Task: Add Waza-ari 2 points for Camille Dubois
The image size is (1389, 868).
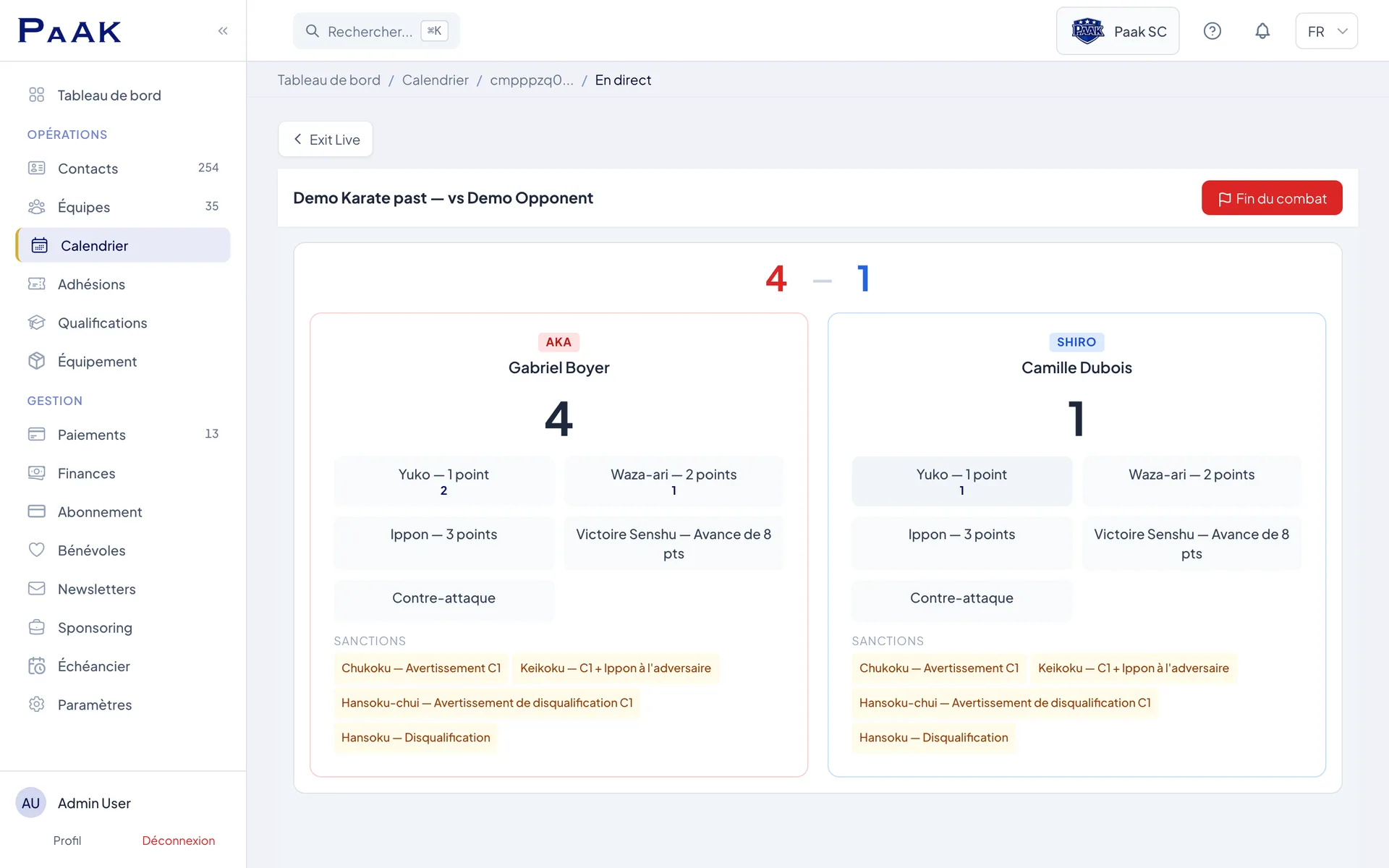Action: click(1192, 481)
